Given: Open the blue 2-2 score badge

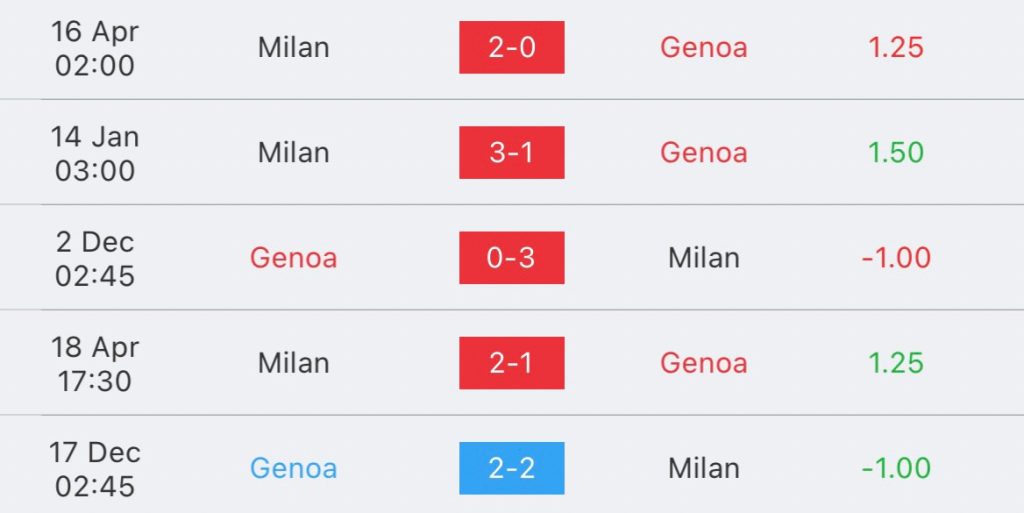Looking at the screenshot, I should click(511, 468).
